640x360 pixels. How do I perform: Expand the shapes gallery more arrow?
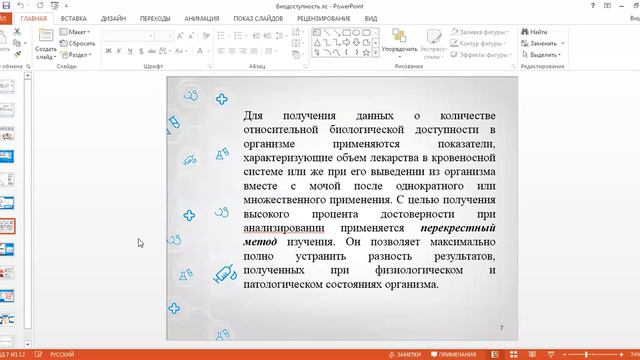[376, 52]
